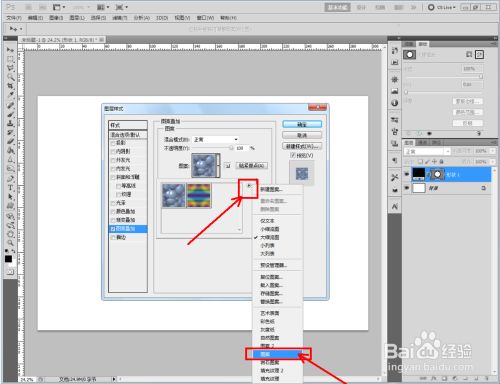Hide the shape layer via eye icon
500x384 pixels.
pos(407,174)
